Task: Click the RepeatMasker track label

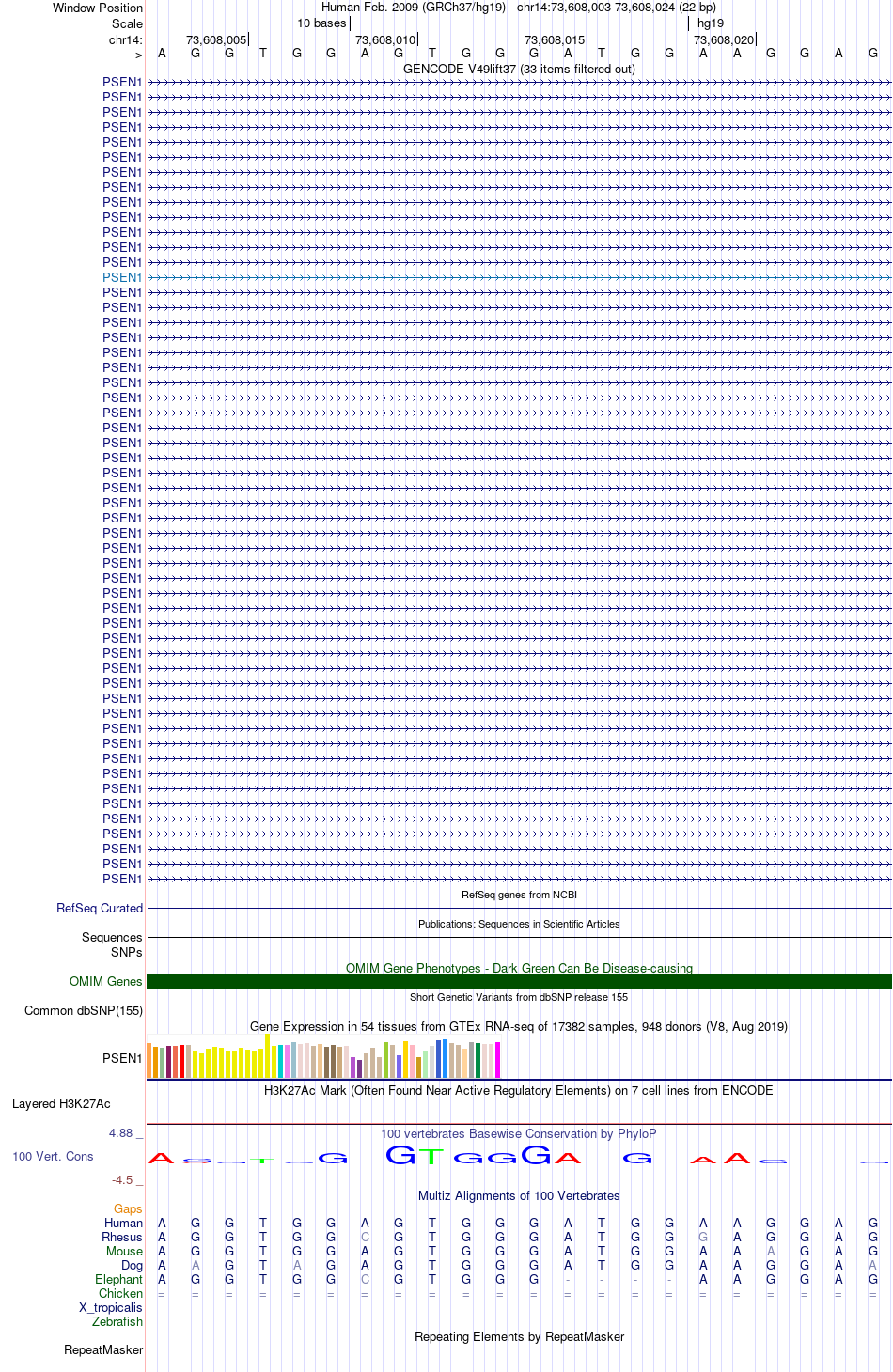Action: pyautogui.click(x=103, y=1349)
